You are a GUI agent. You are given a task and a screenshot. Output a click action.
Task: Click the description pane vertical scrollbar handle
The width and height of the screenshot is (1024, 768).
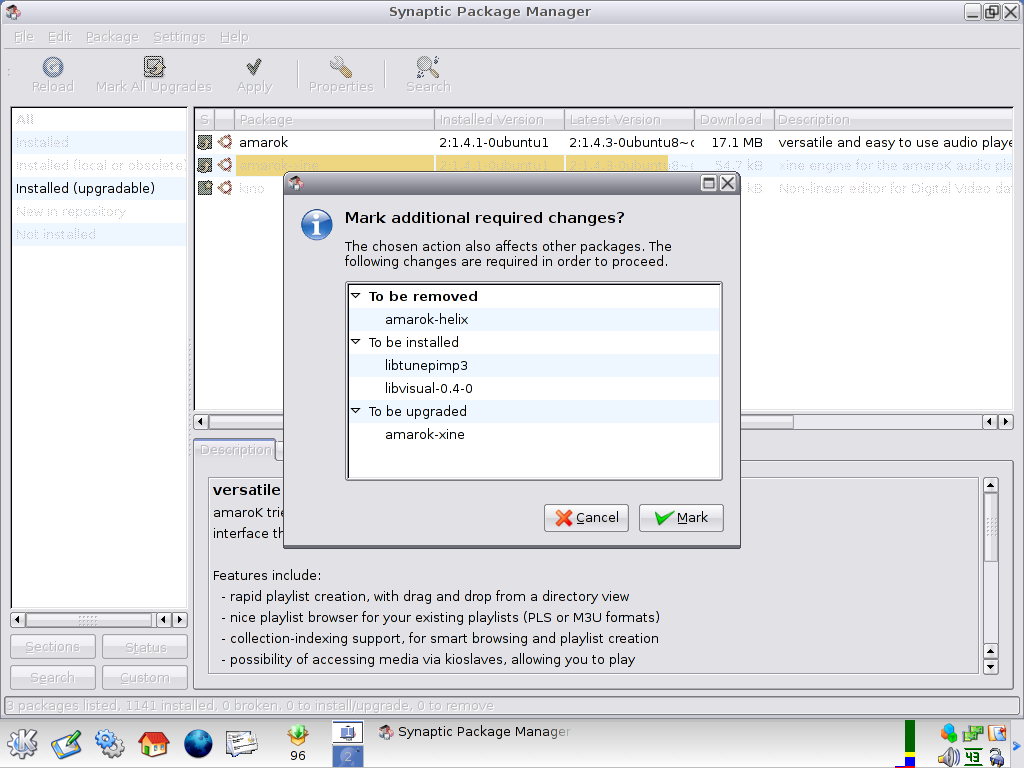coord(991,527)
